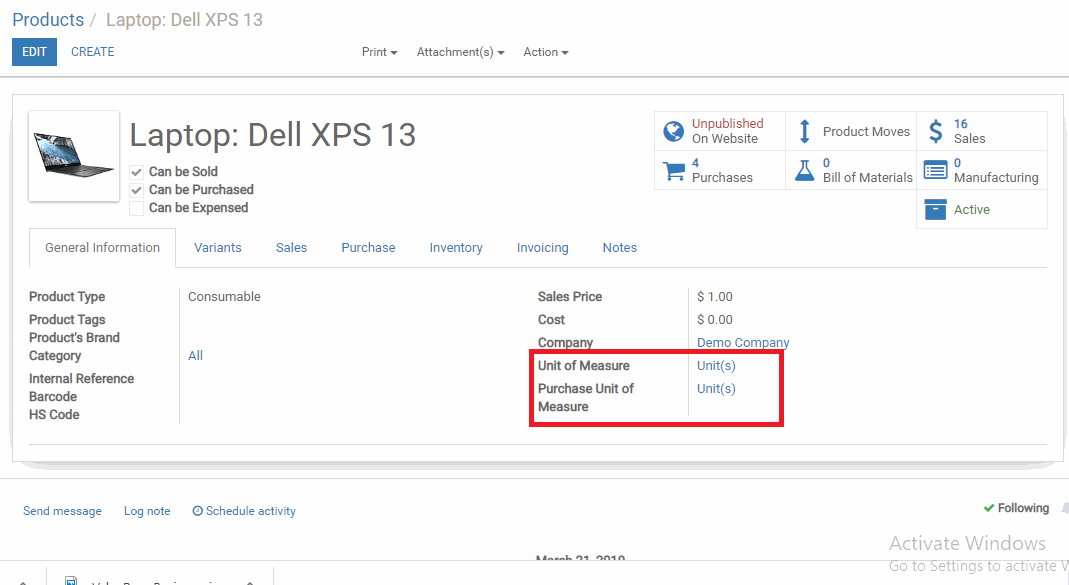
Task: Click the $ 1.00 sales price value
Action: pos(714,297)
